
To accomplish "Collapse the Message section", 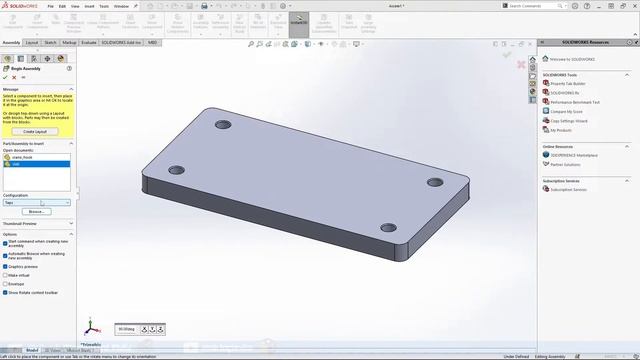I will pyautogui.click(x=71, y=89).
